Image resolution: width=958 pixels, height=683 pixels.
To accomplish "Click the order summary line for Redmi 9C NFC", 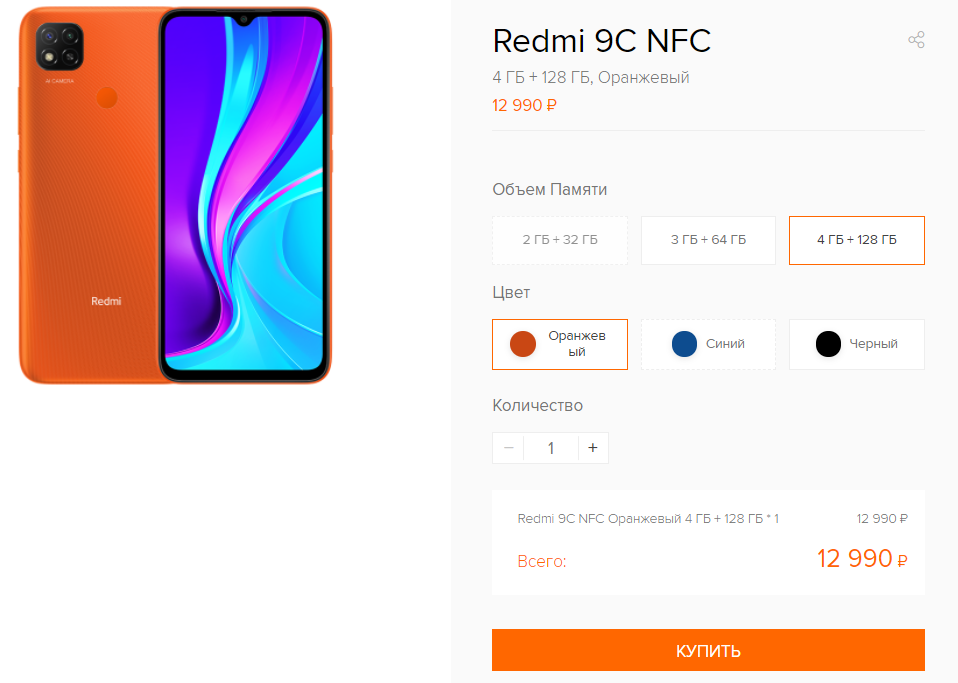I will click(647, 519).
